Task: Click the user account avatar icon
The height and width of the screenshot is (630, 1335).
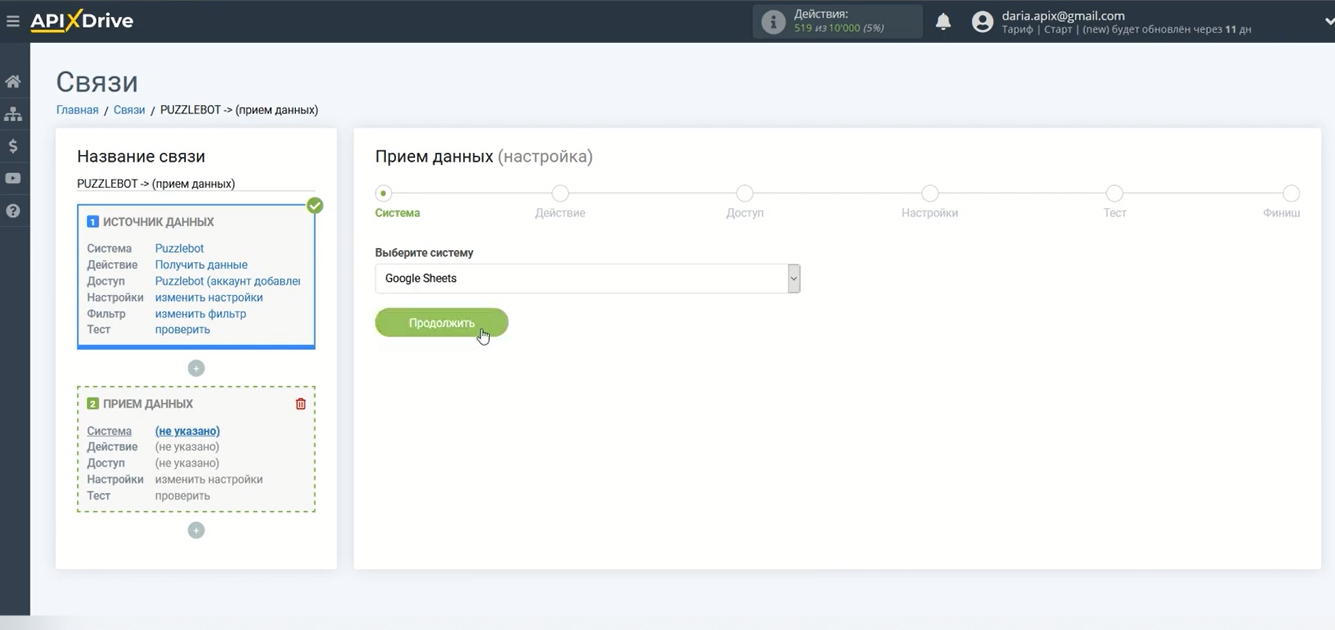Action: coord(982,21)
